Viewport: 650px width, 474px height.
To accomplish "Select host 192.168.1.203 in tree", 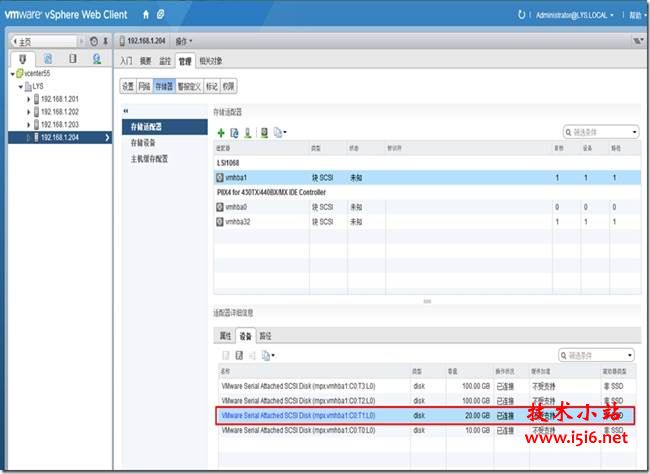I will [x=56, y=124].
